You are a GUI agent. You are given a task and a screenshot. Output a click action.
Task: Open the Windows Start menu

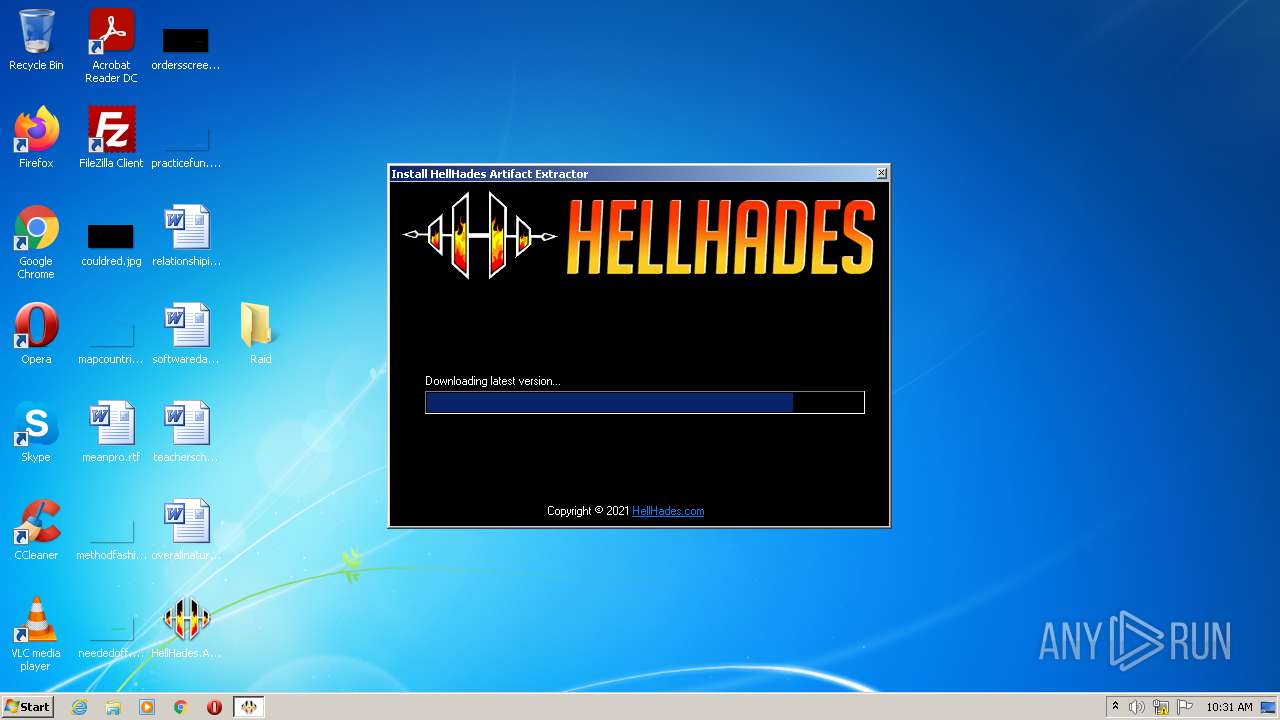tap(27, 707)
